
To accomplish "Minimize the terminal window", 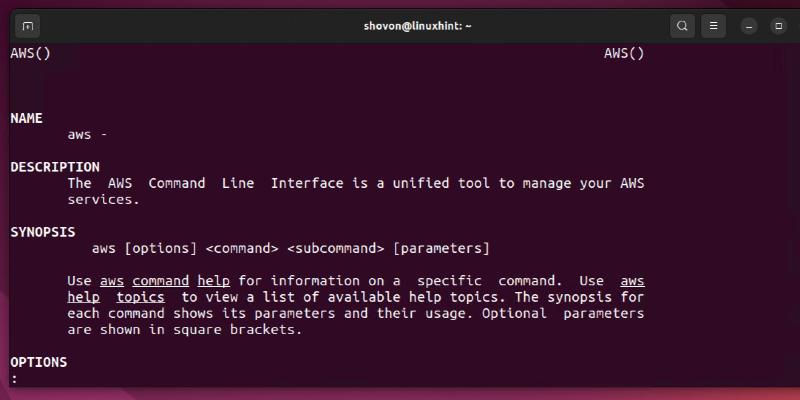I will click(x=749, y=26).
